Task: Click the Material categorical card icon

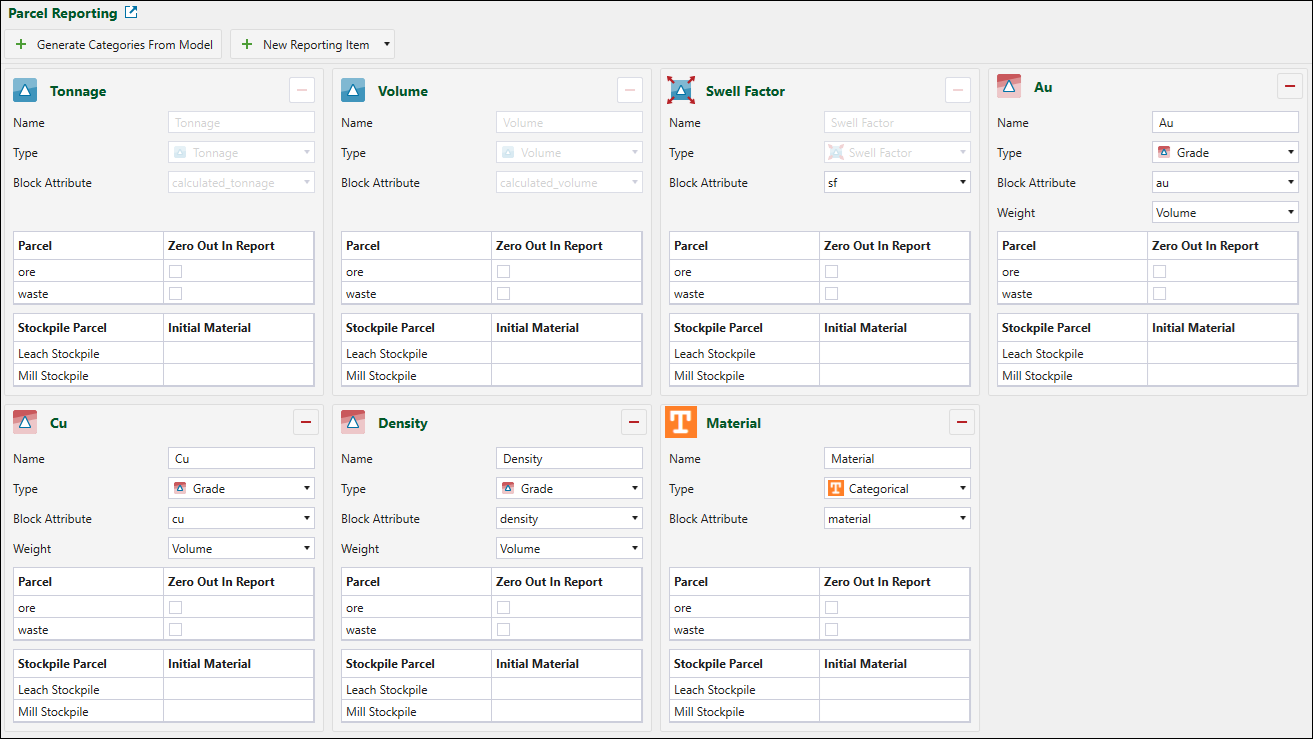Action: [681, 422]
